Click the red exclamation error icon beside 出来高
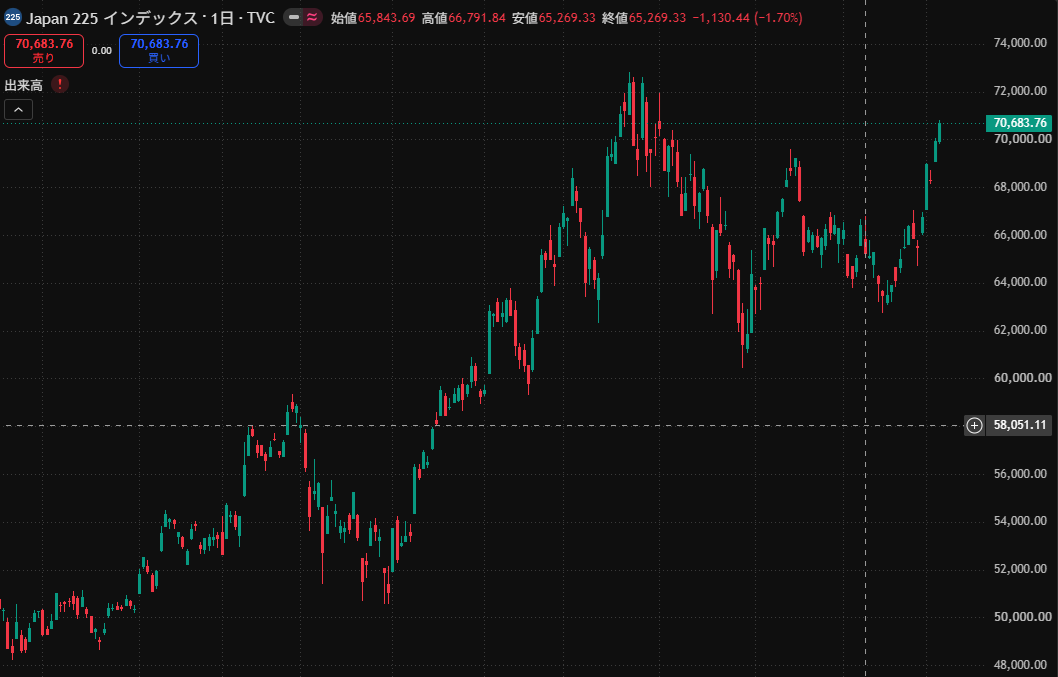The width and height of the screenshot is (1058, 677). pos(59,84)
